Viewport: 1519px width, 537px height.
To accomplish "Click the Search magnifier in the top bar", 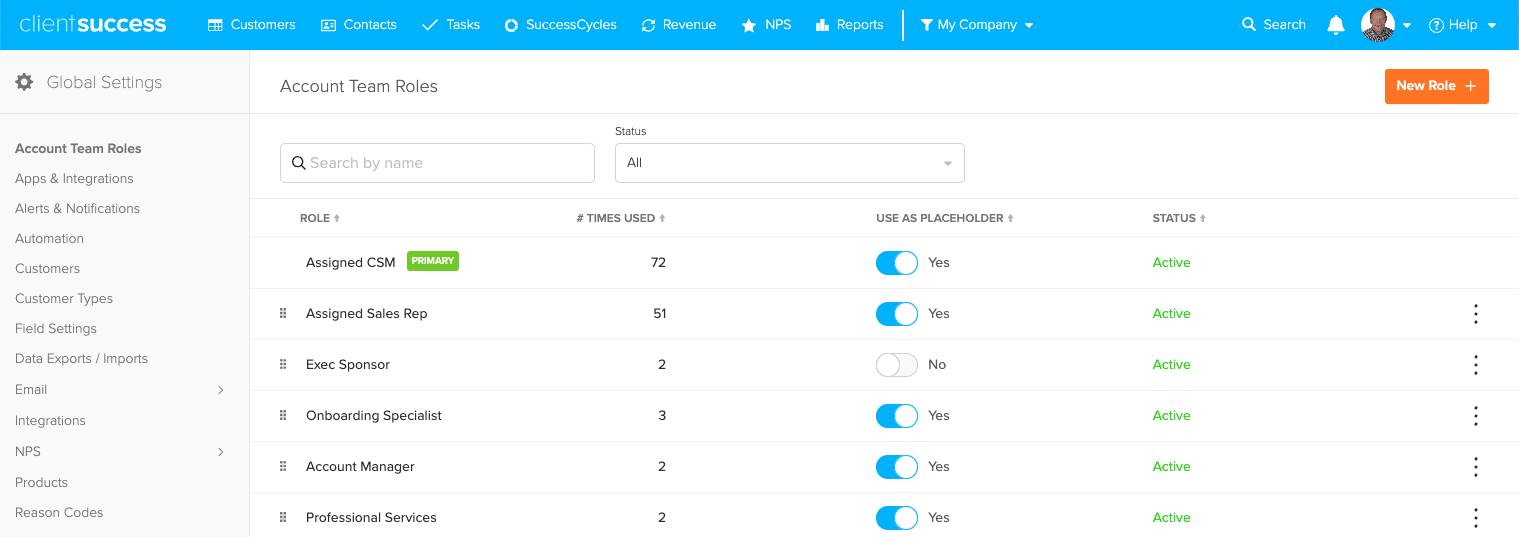I will 1248,25.
